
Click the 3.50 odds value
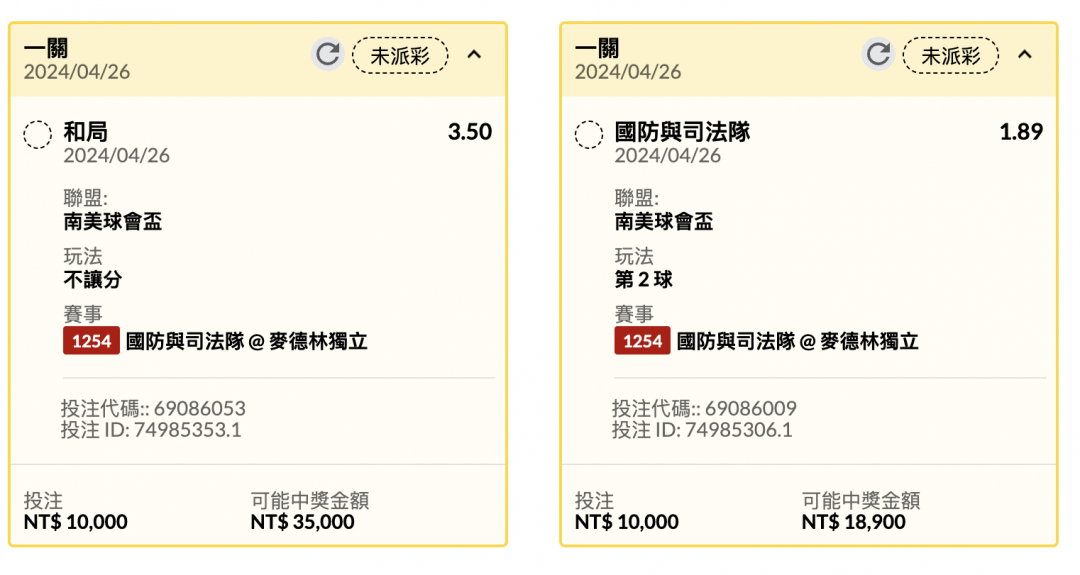pyautogui.click(x=470, y=132)
